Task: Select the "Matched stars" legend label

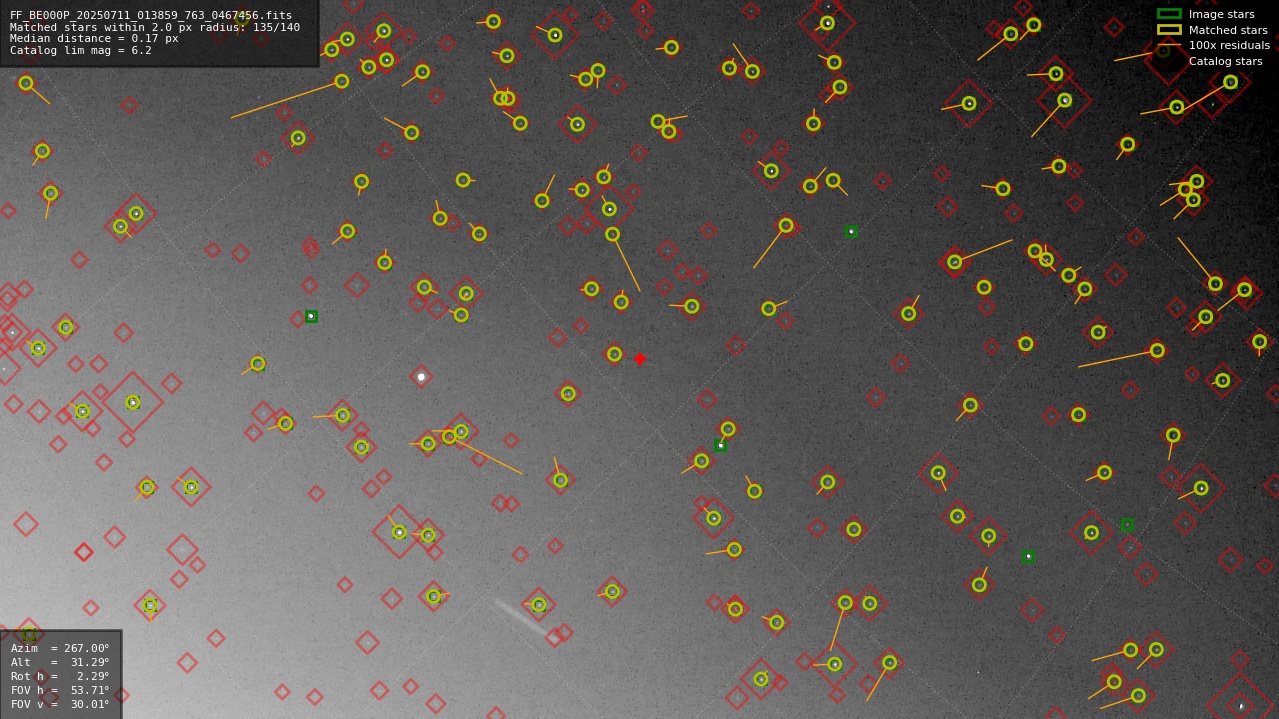Action: pos(1228,30)
